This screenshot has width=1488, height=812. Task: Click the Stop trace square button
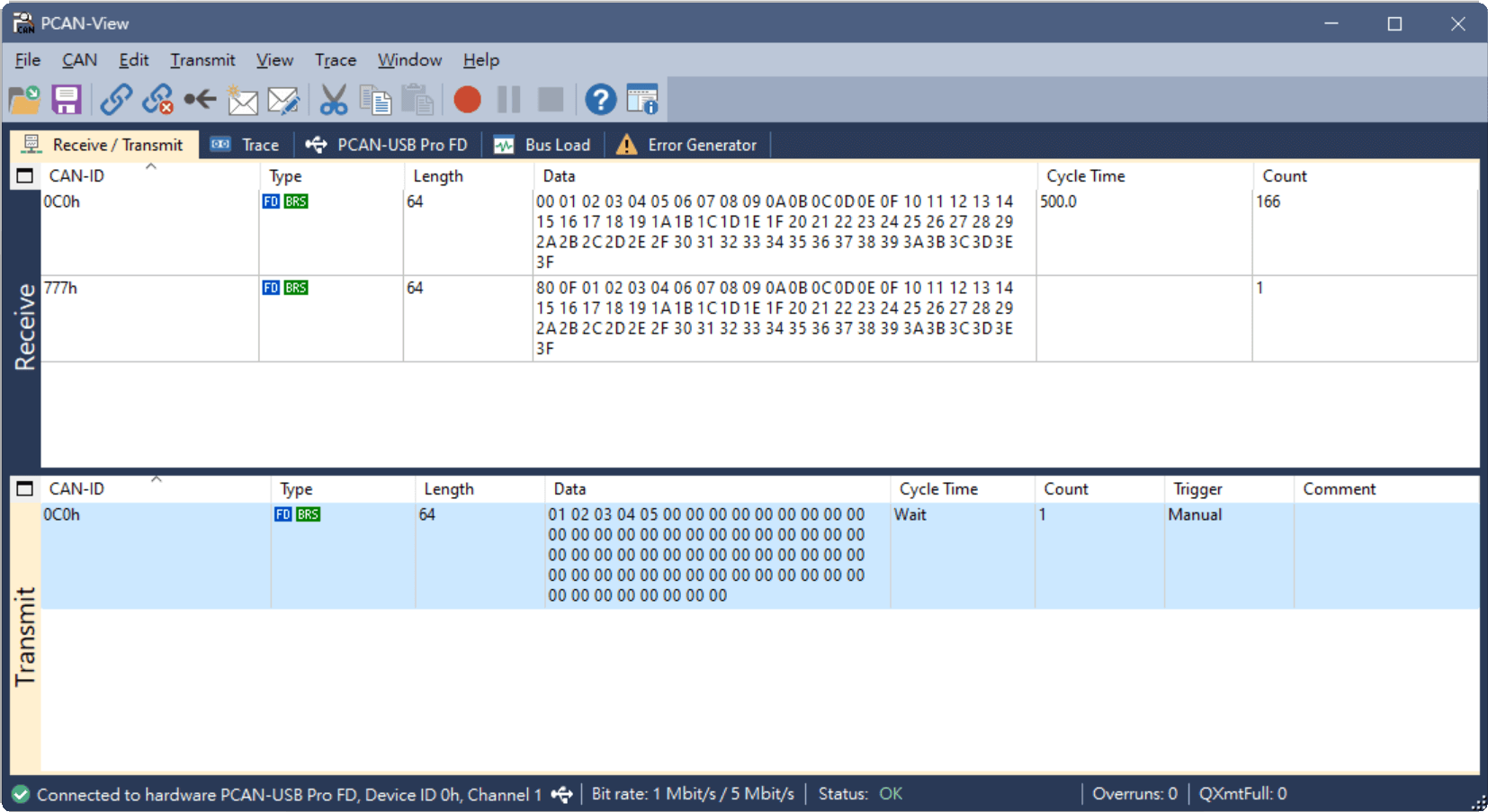551,99
